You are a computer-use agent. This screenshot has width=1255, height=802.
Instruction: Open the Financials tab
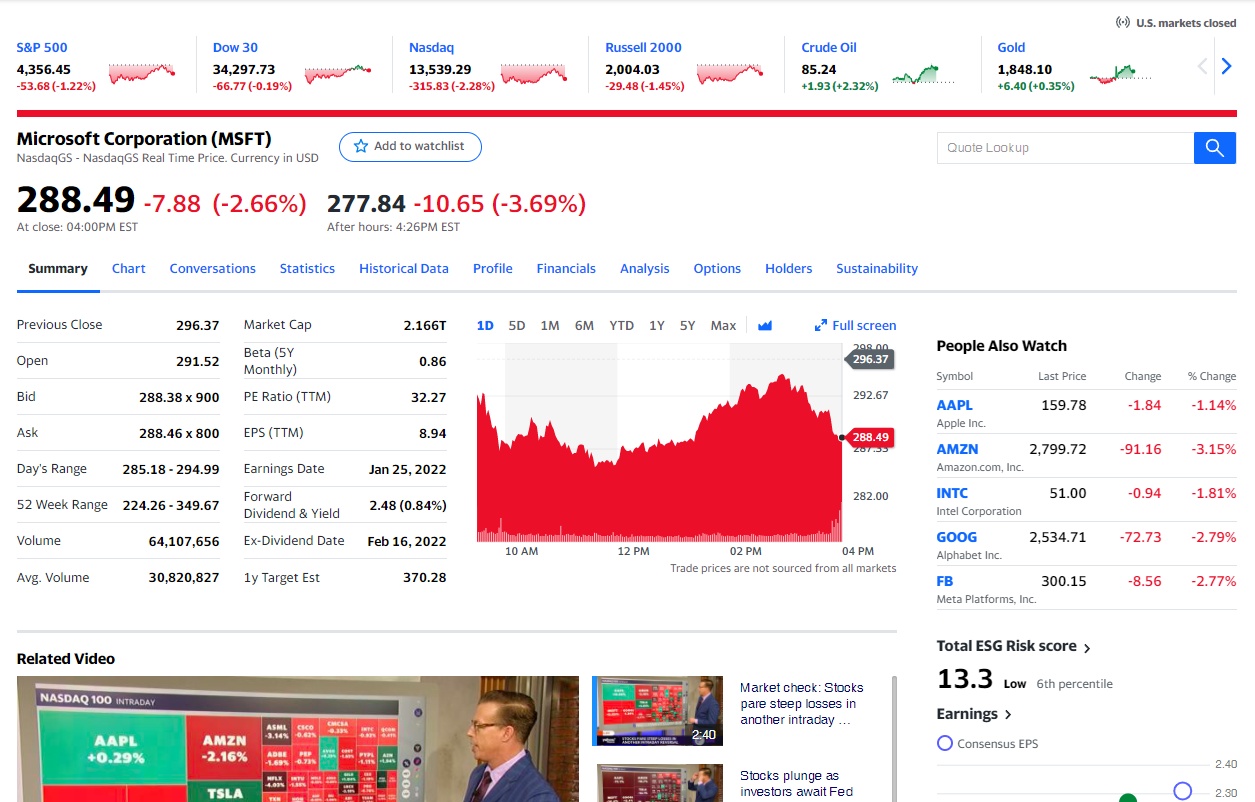(x=565, y=269)
